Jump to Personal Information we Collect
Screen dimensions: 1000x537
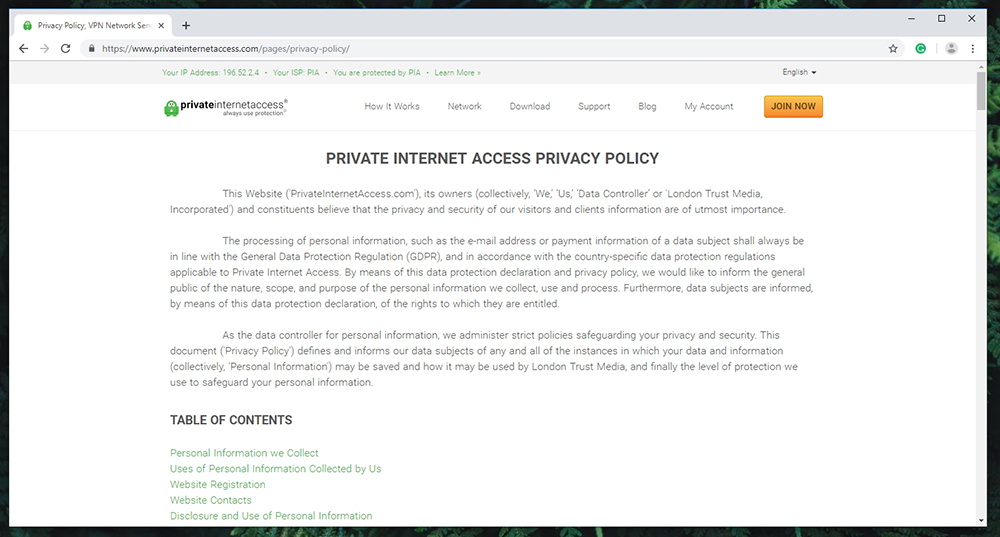tap(244, 453)
